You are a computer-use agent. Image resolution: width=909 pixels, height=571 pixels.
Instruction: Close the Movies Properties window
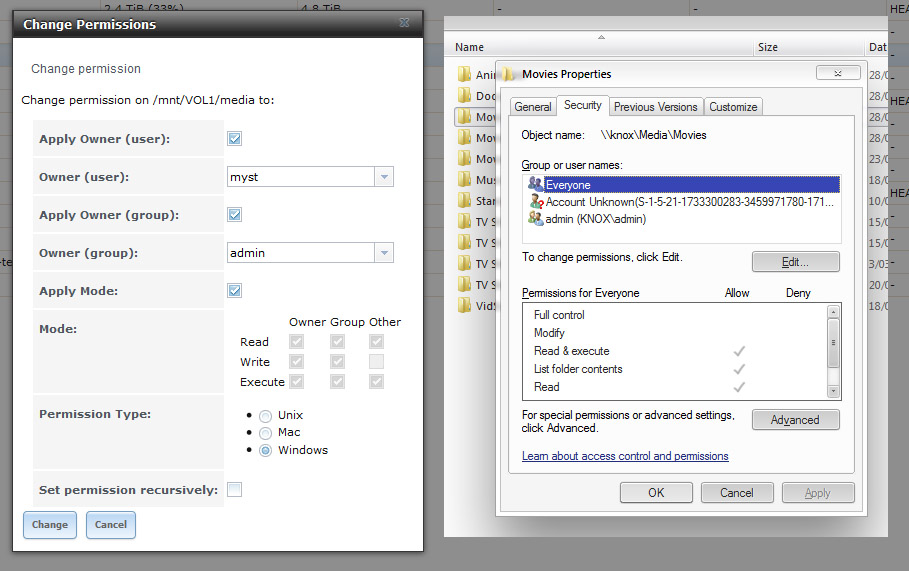point(838,73)
